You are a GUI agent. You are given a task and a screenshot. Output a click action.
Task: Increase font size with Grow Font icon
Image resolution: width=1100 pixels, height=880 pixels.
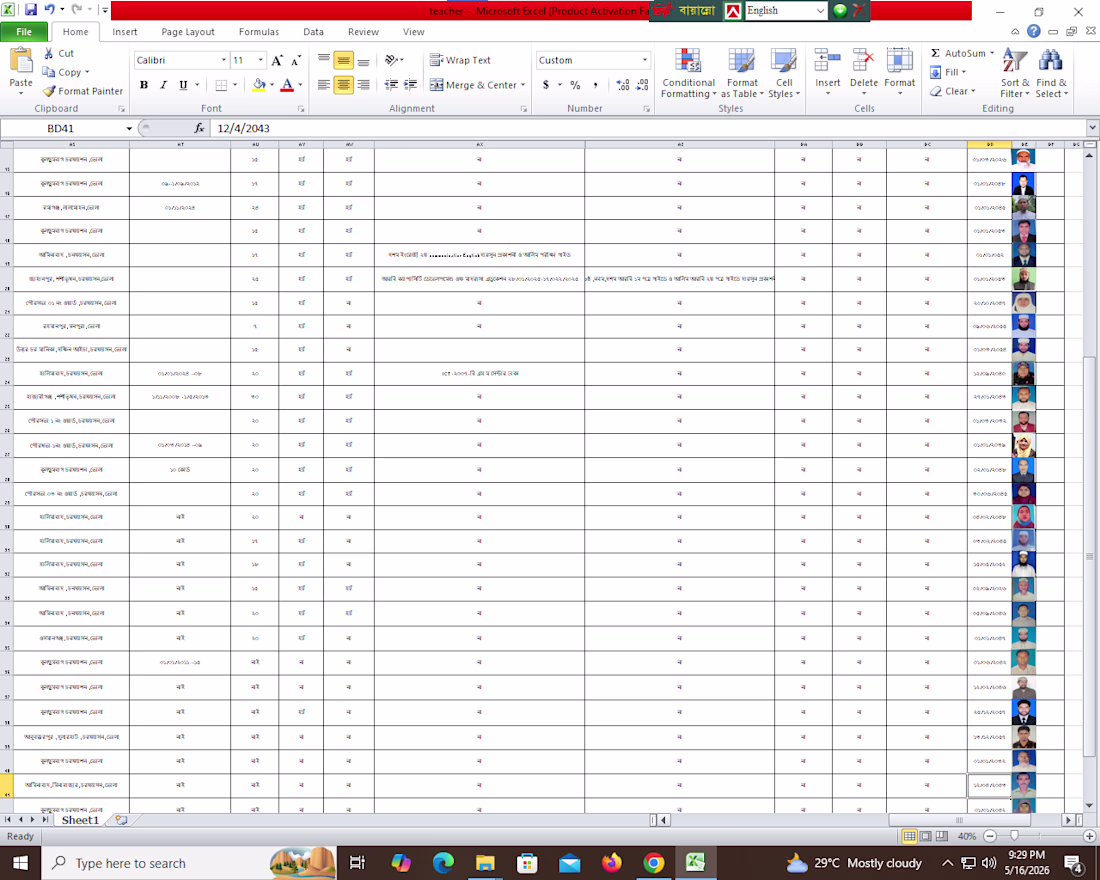tap(277, 60)
